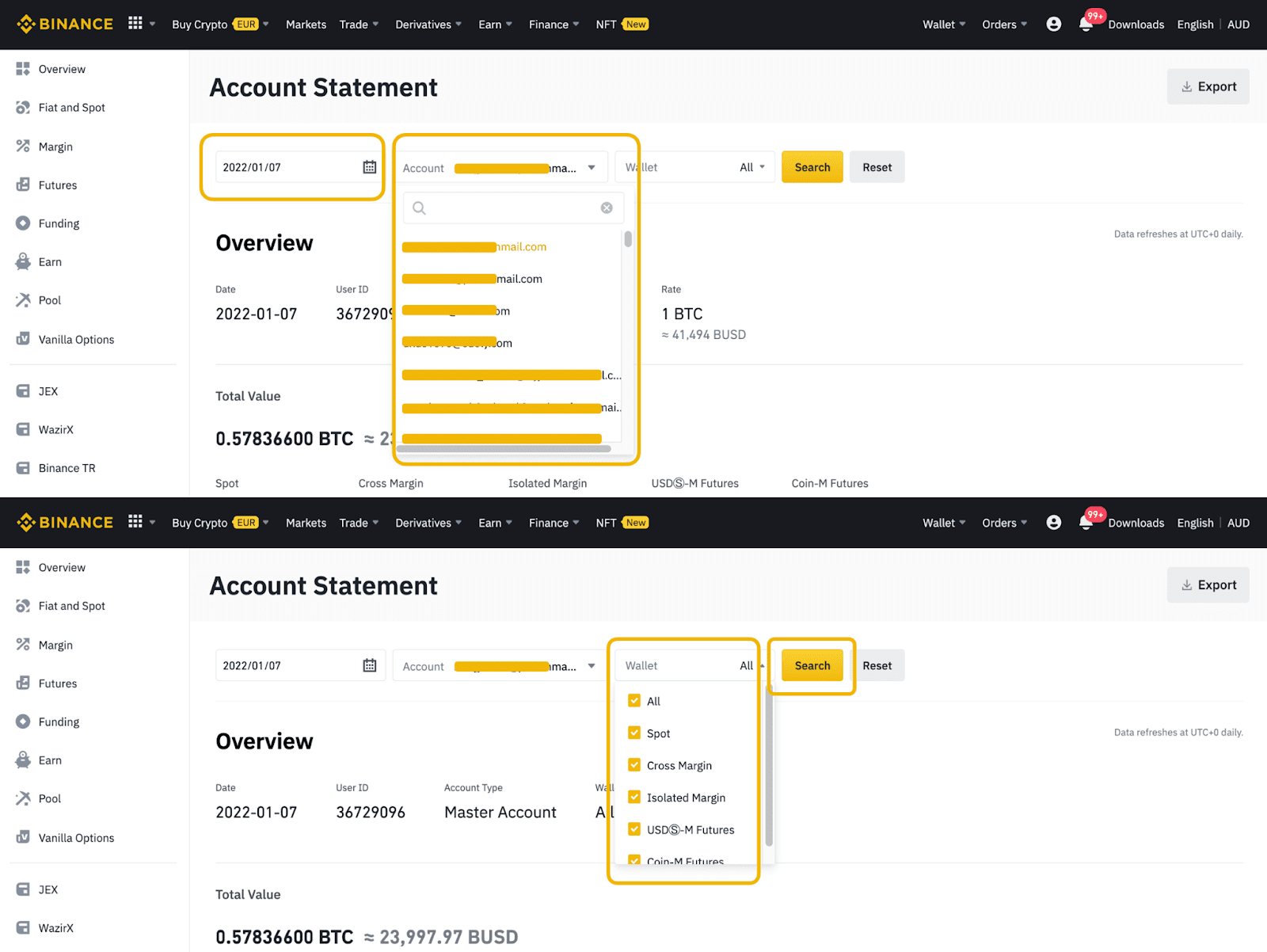This screenshot has height=952, width=1267.
Task: Click the account list vertical scrollbar
Action: click(x=628, y=238)
